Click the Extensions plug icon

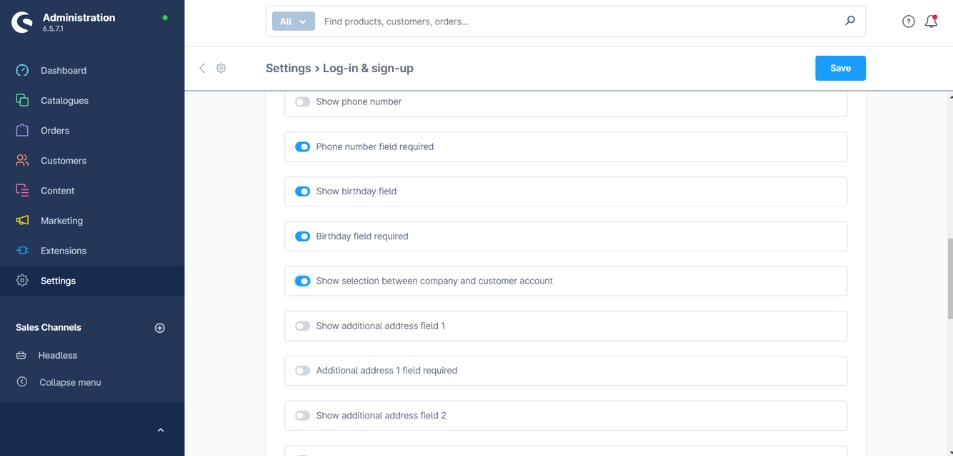(22, 251)
